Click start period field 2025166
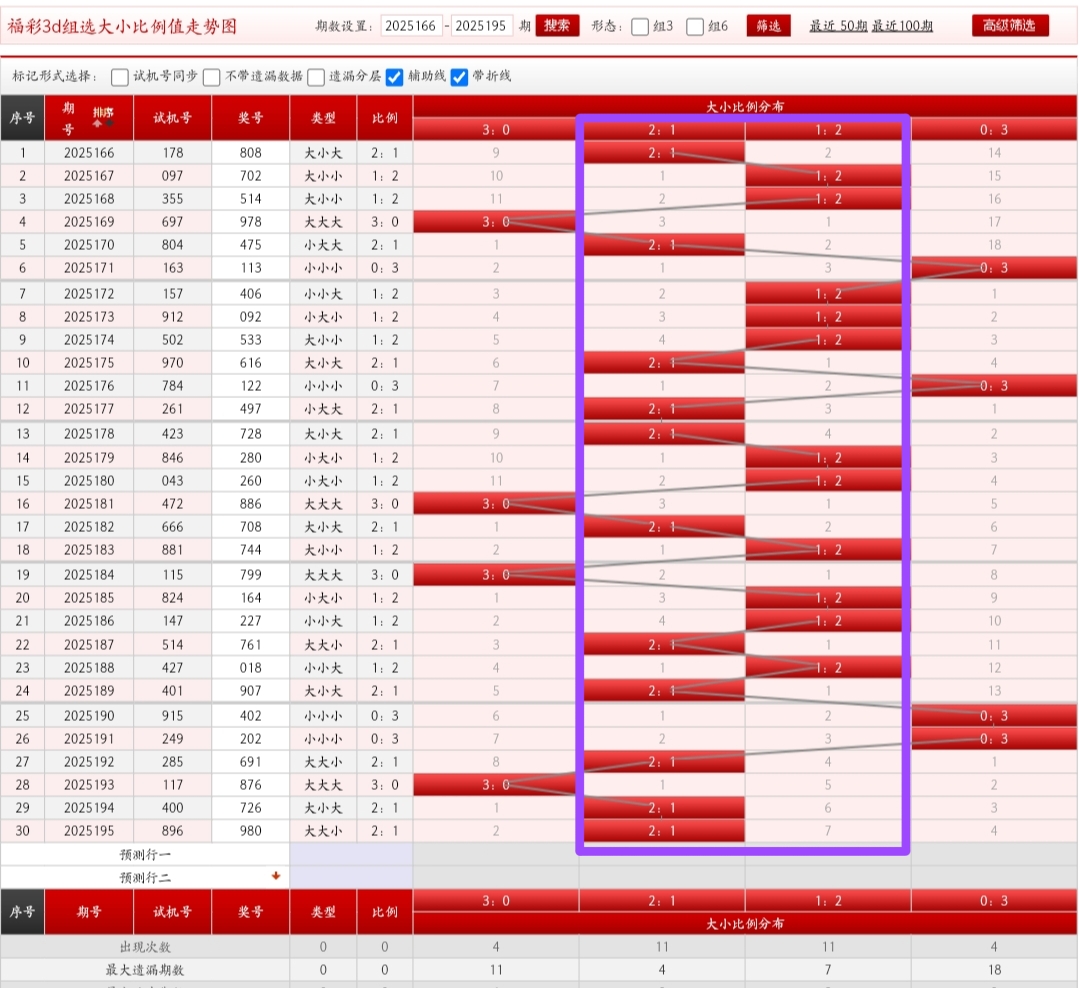Image resolution: width=1080 pixels, height=988 pixels. 411,26
